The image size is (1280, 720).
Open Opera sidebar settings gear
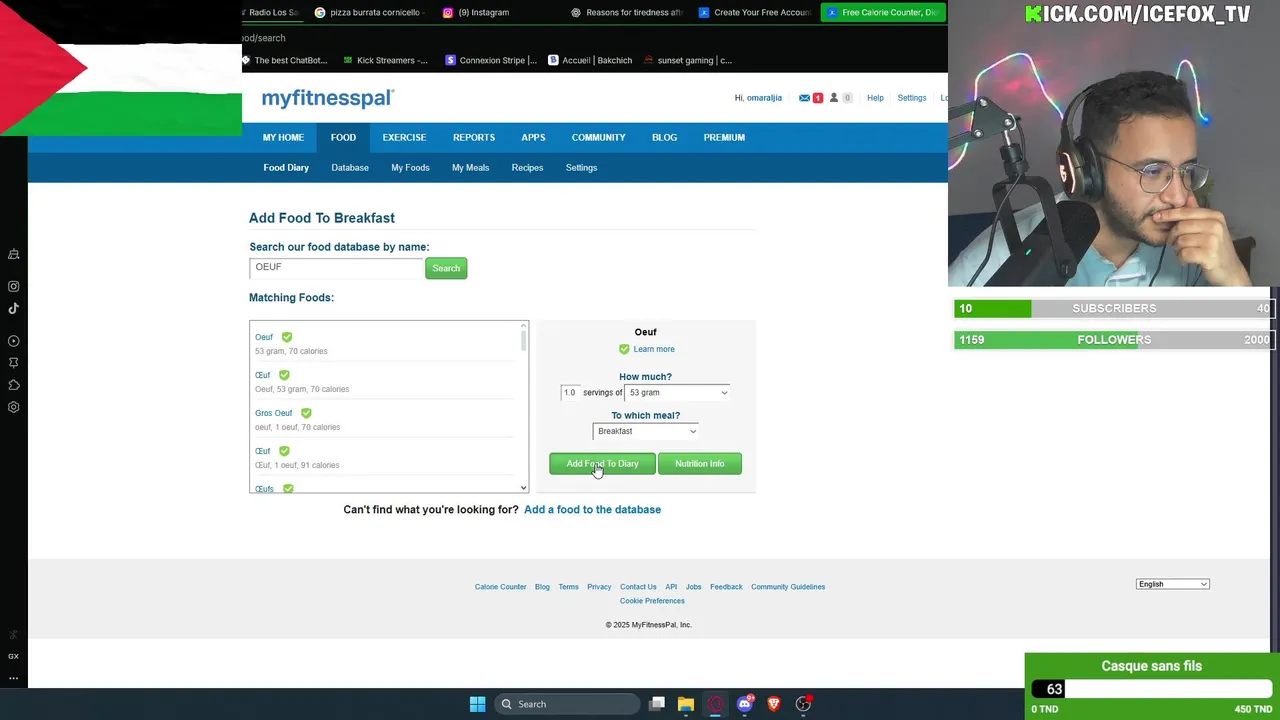(14, 407)
